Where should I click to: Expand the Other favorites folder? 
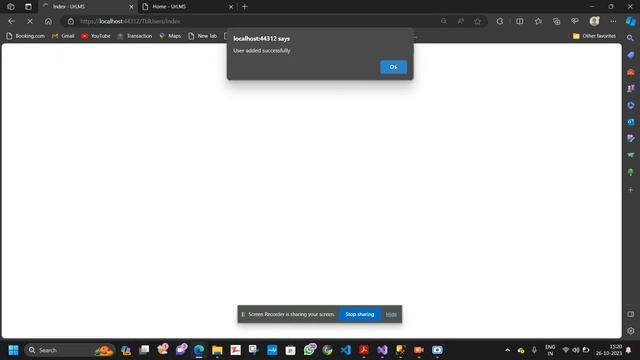pos(594,36)
